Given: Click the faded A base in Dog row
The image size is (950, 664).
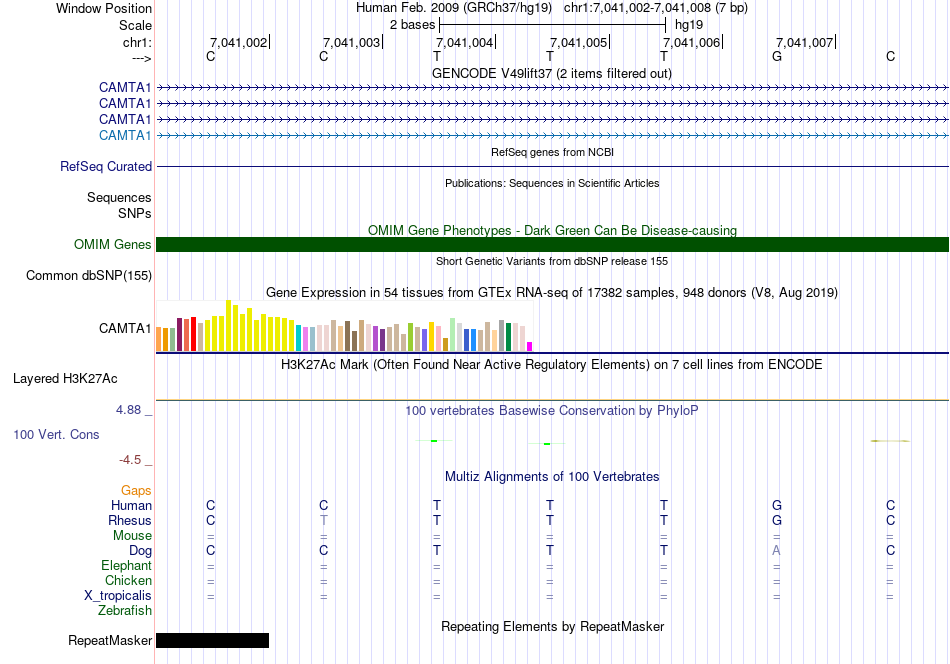Looking at the screenshot, I should point(777,551).
